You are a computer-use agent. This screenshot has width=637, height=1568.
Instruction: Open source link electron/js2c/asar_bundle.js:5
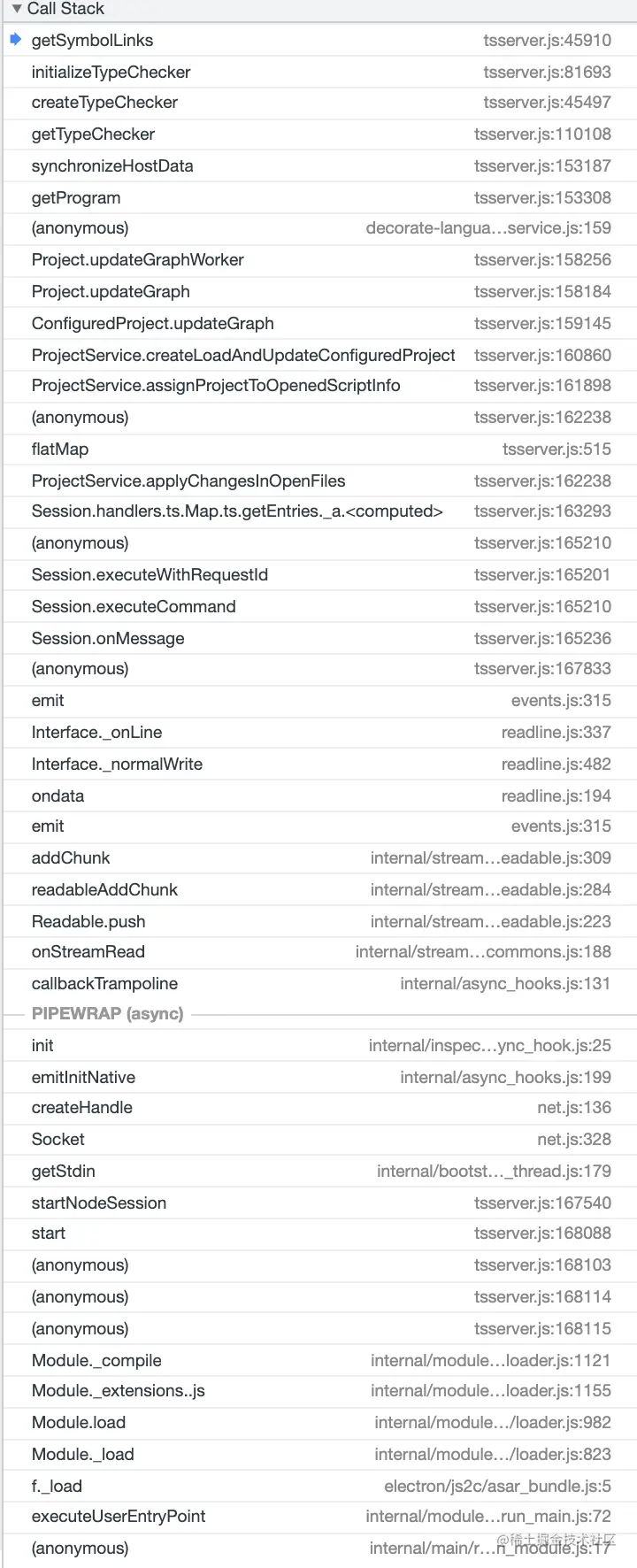497,1487
